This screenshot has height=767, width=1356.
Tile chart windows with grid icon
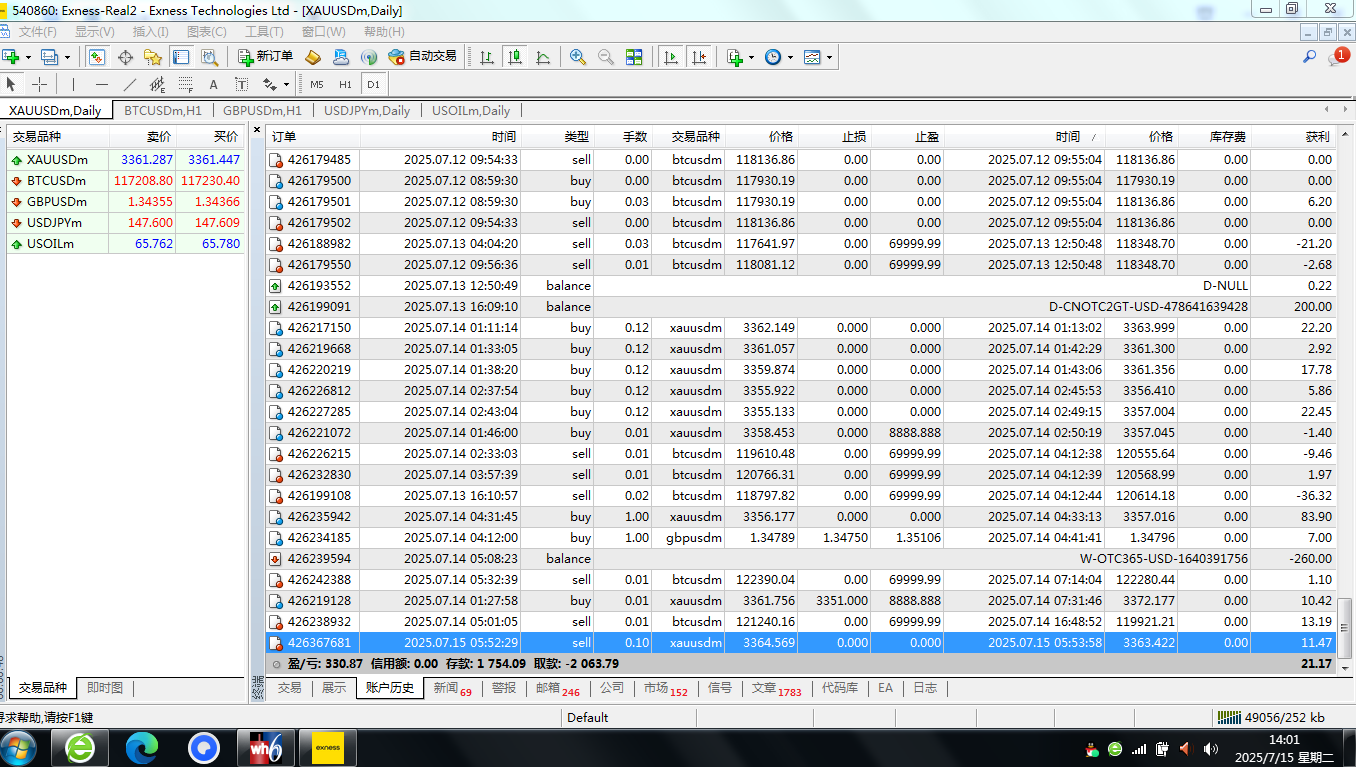click(x=634, y=57)
